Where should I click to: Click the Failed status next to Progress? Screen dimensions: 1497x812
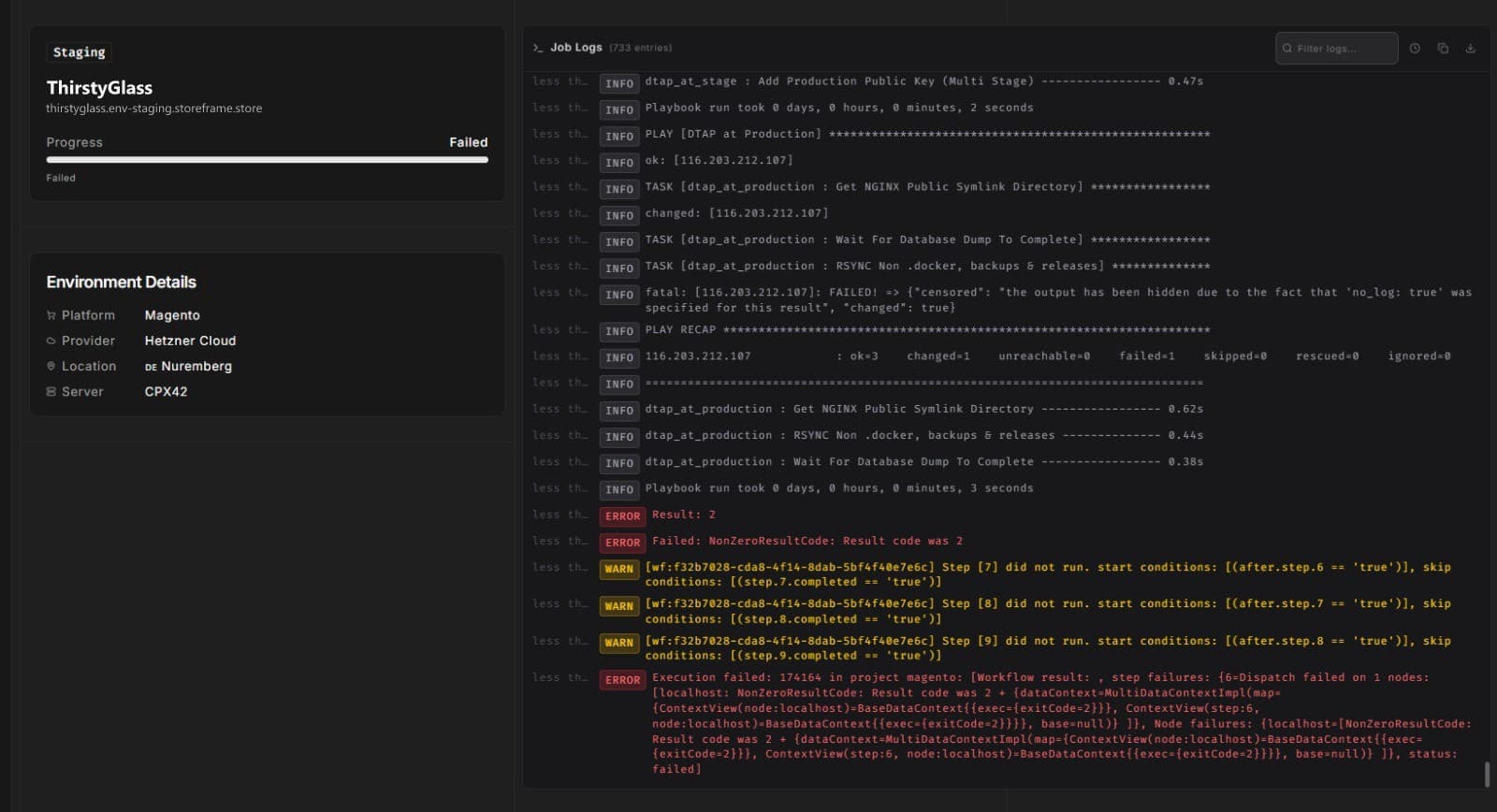click(x=468, y=142)
